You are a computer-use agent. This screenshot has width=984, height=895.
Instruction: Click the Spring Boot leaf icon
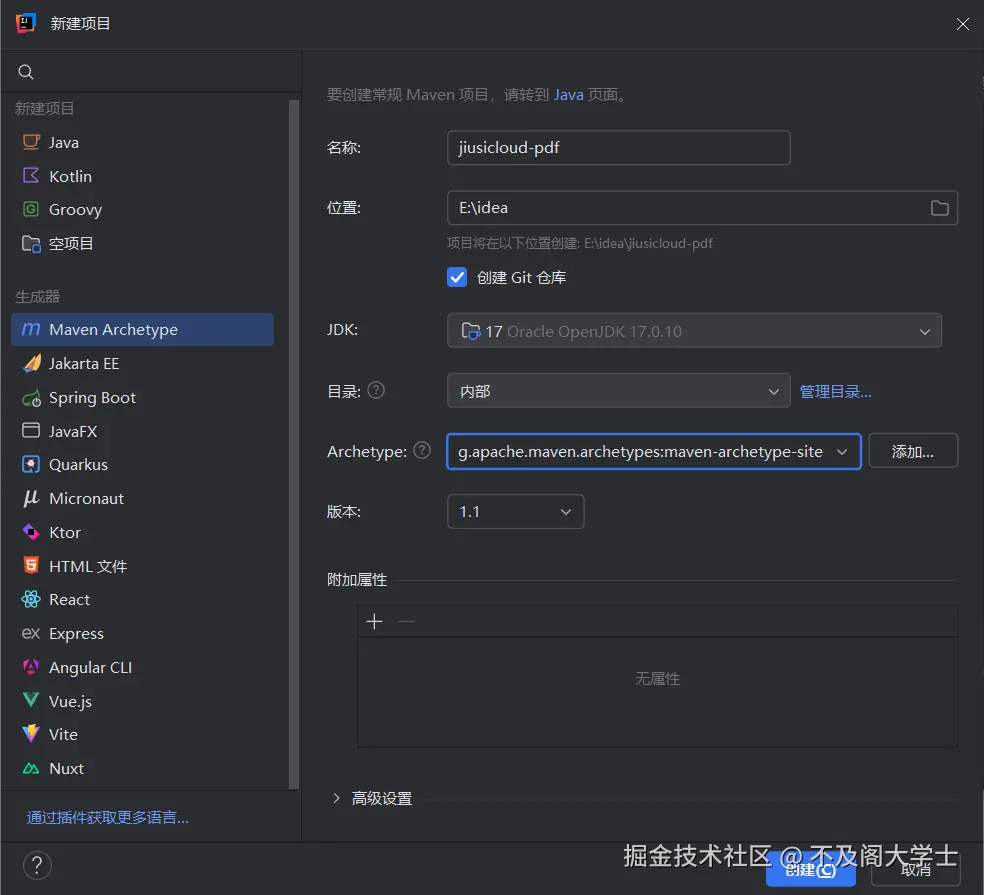pyautogui.click(x=31, y=398)
